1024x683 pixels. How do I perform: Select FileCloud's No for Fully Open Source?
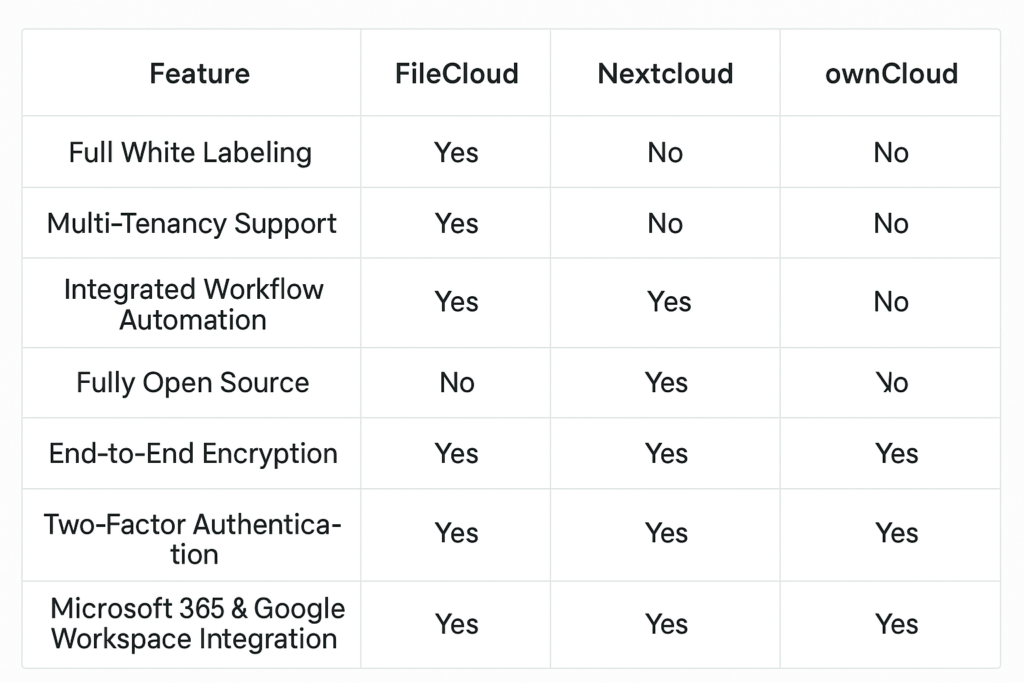tap(457, 383)
